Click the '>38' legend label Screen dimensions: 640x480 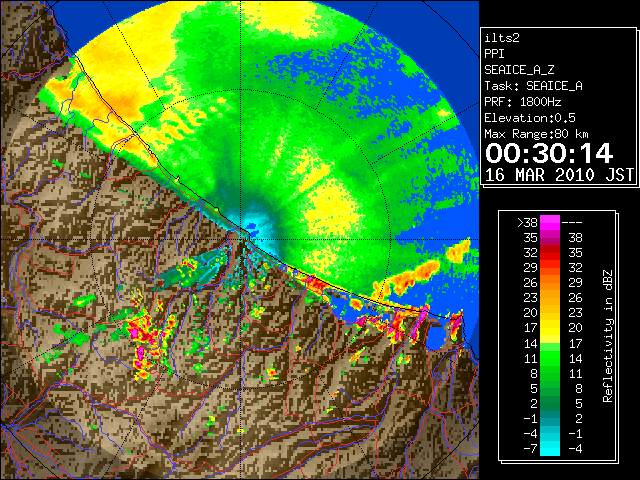pos(527,223)
